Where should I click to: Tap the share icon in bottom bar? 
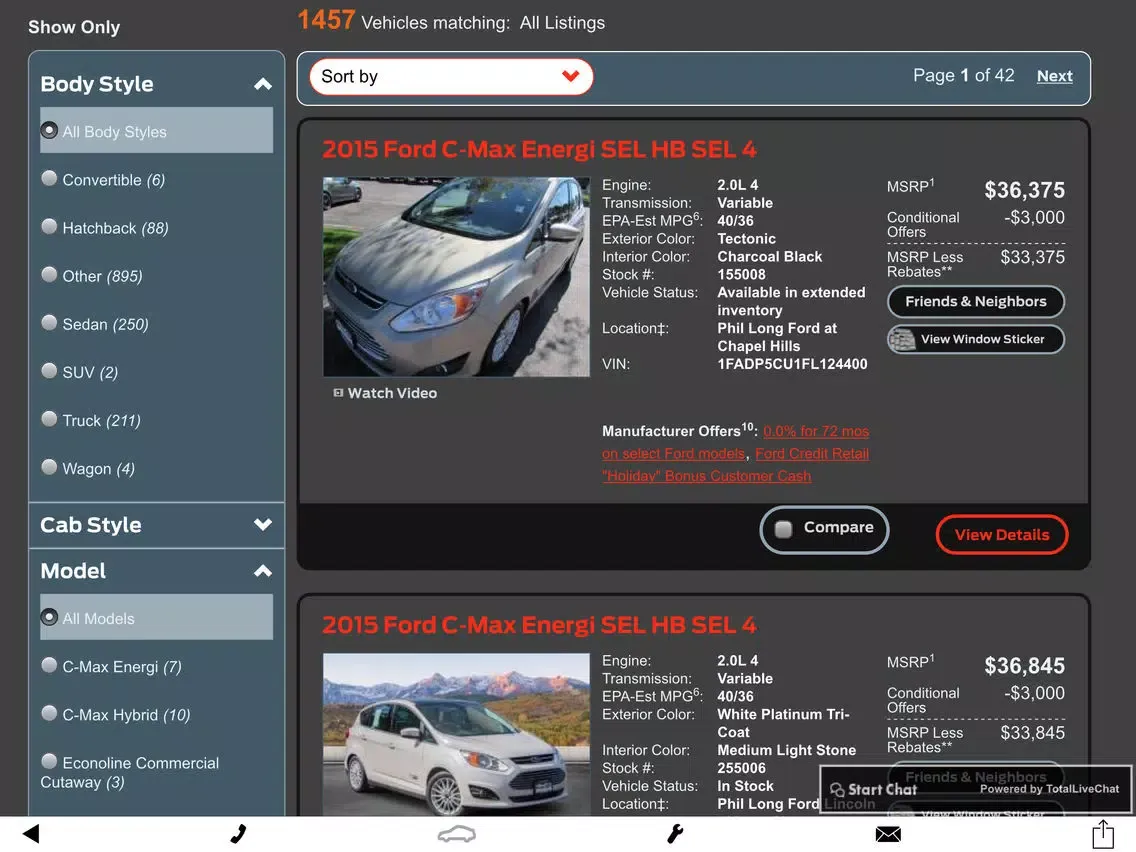[1103, 834]
